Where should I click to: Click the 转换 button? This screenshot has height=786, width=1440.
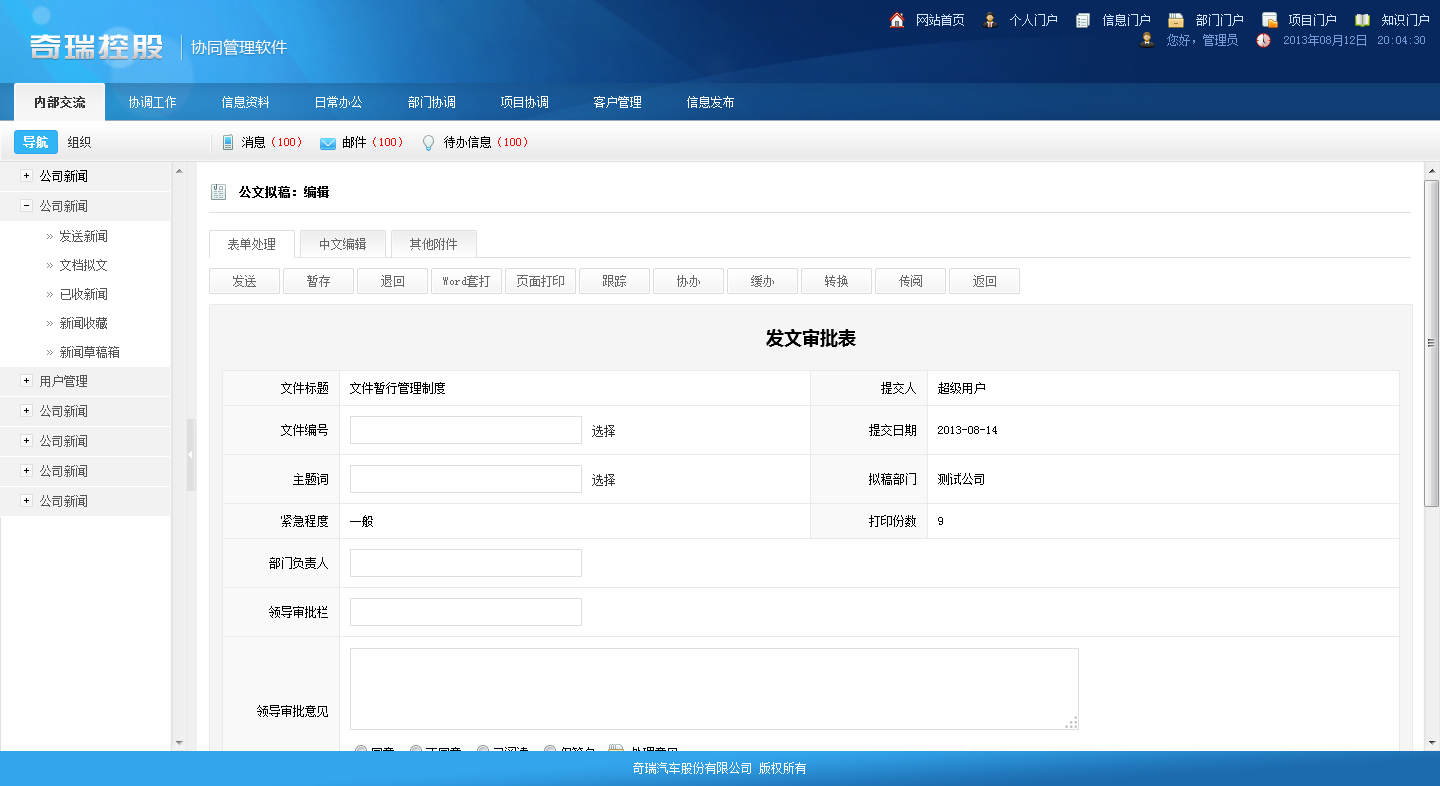point(837,281)
